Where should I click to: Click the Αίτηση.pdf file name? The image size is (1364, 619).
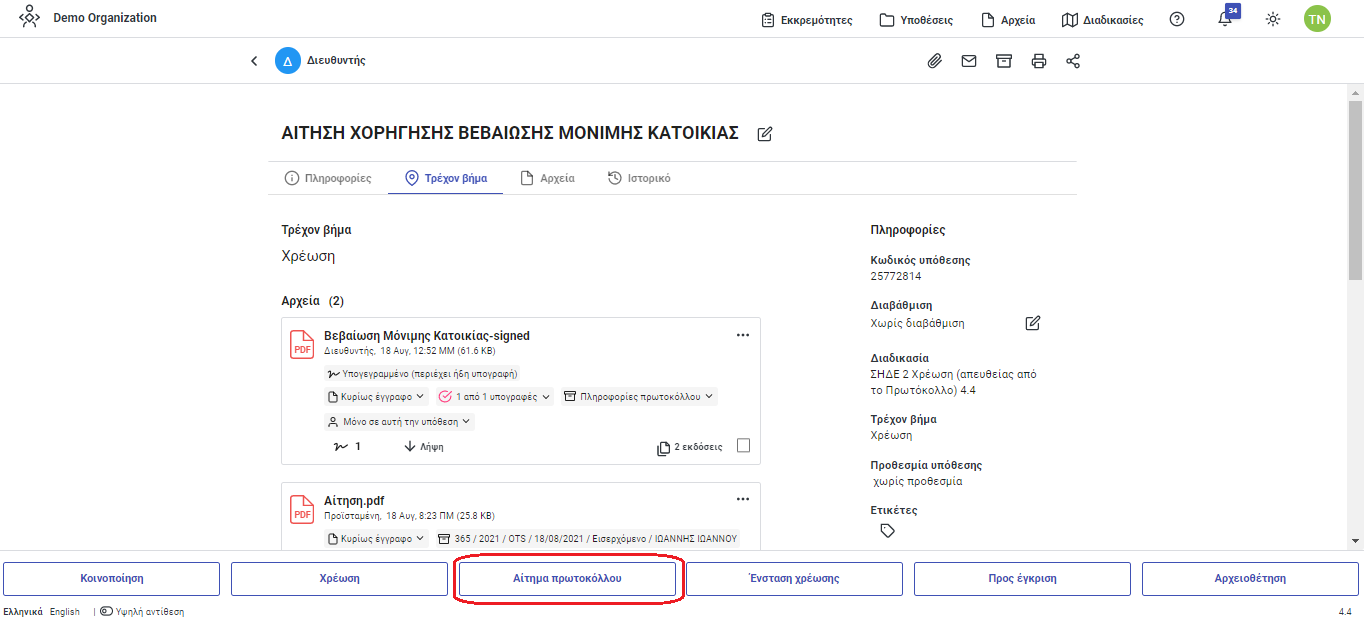(x=354, y=500)
